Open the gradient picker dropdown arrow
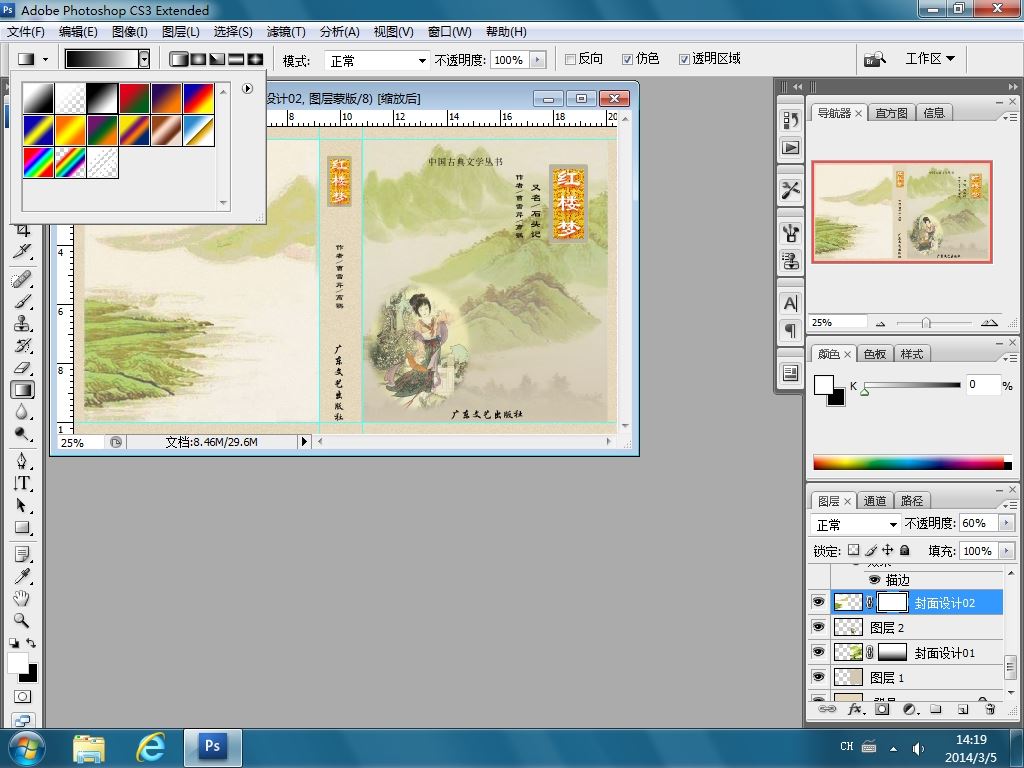 coord(144,59)
